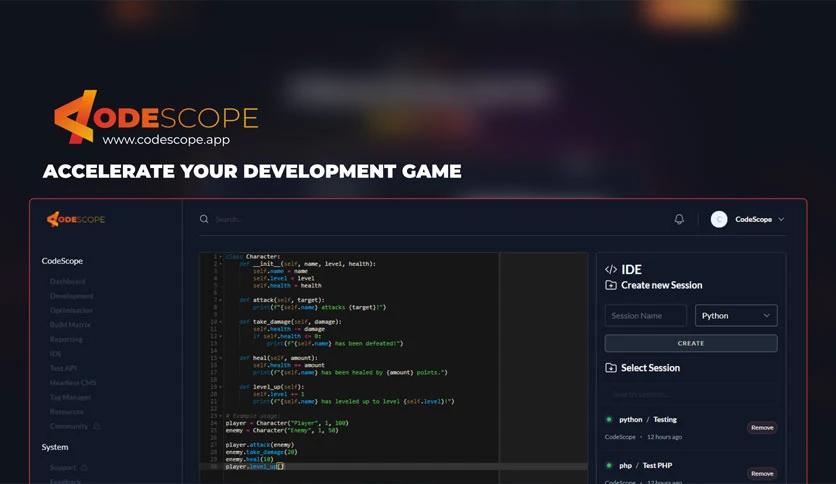Viewport: 836px width, 484px height.
Task: Remove the php Test PHP session
Action: 762,473
